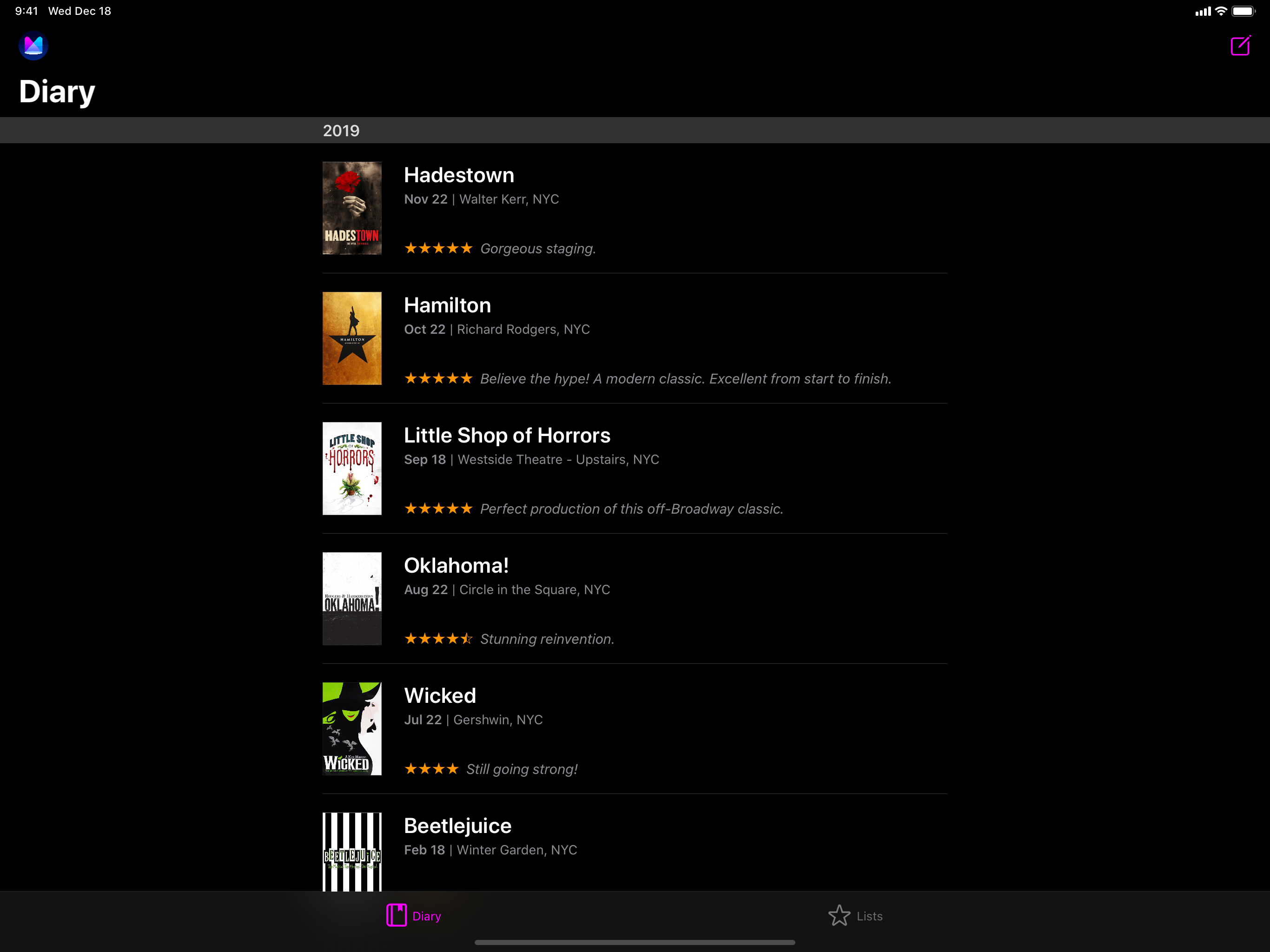The width and height of the screenshot is (1270, 952).
Task: Tap Oklahoma! four-and-a-half star rating
Action: 438,639
